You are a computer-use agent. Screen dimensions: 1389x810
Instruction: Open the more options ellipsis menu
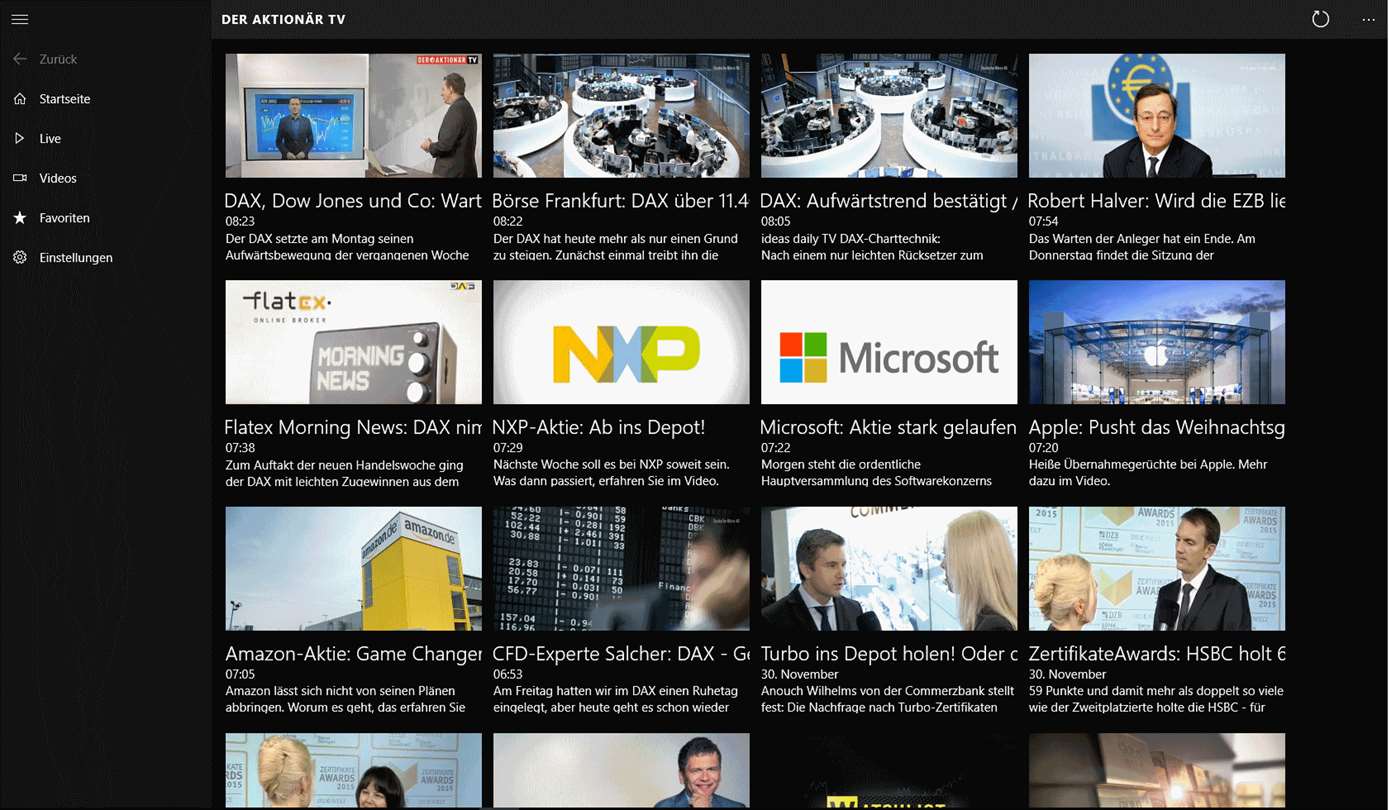[x=1368, y=19]
